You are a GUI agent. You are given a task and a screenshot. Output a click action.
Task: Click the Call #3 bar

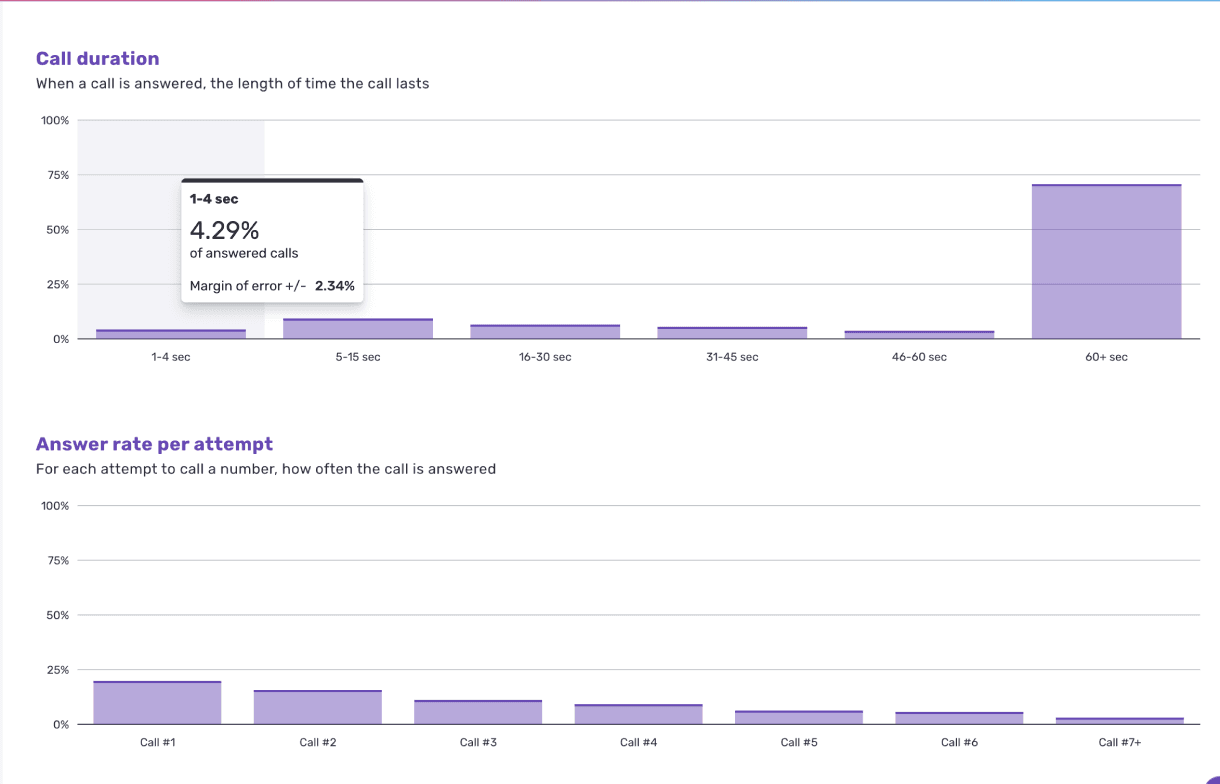pos(478,712)
